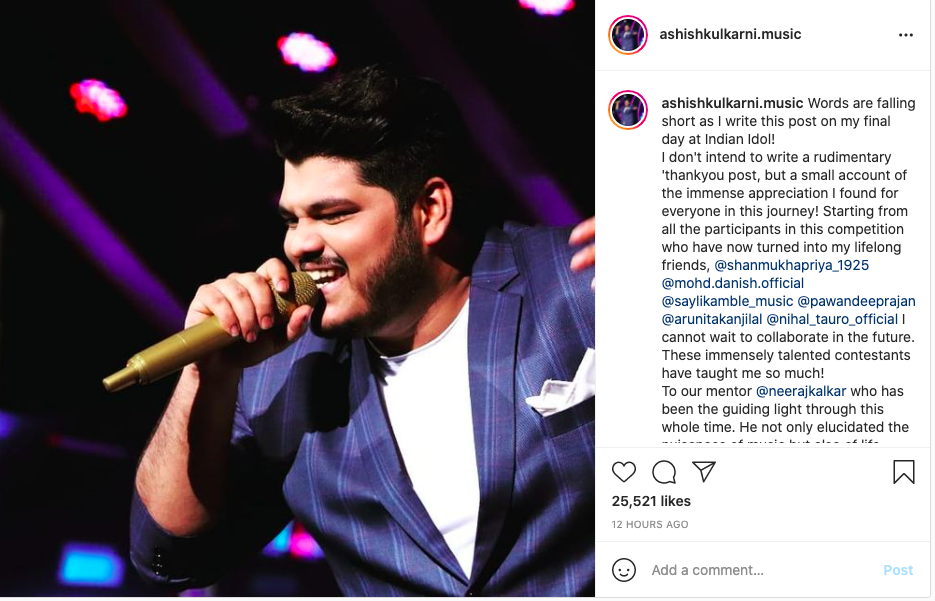Visit @nihal_tauro_official profile mention
This screenshot has height=601, width=935.
click(832, 319)
